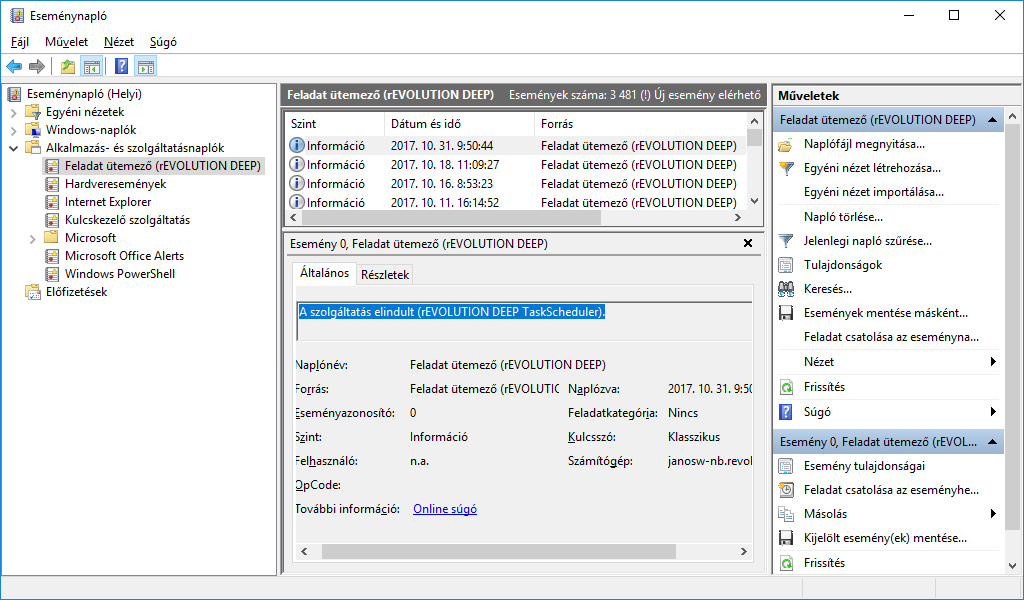Click the Esemény tulajdonságai icon

pos(786,466)
